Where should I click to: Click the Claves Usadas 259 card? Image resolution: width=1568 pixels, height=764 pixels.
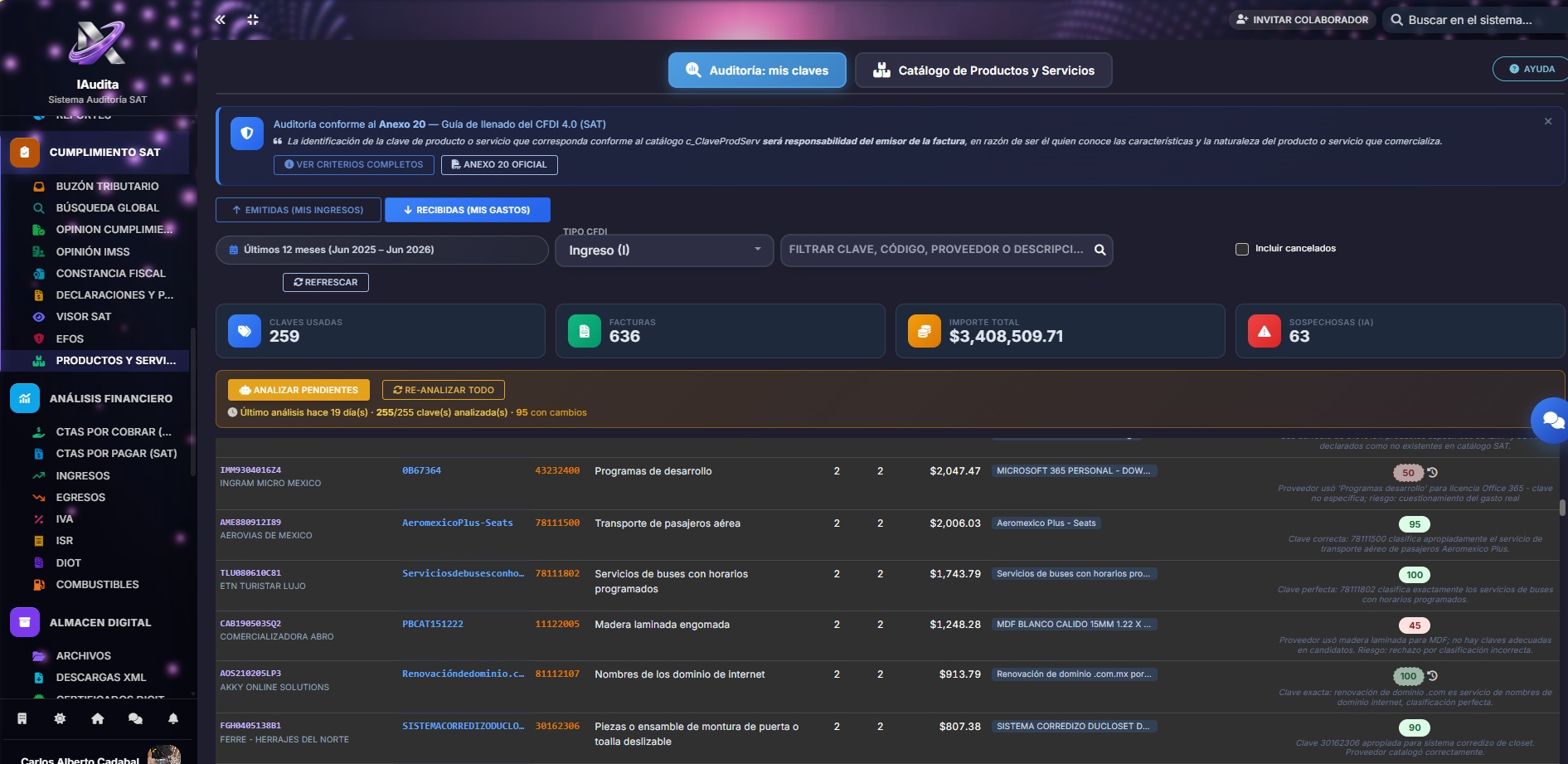click(x=381, y=331)
